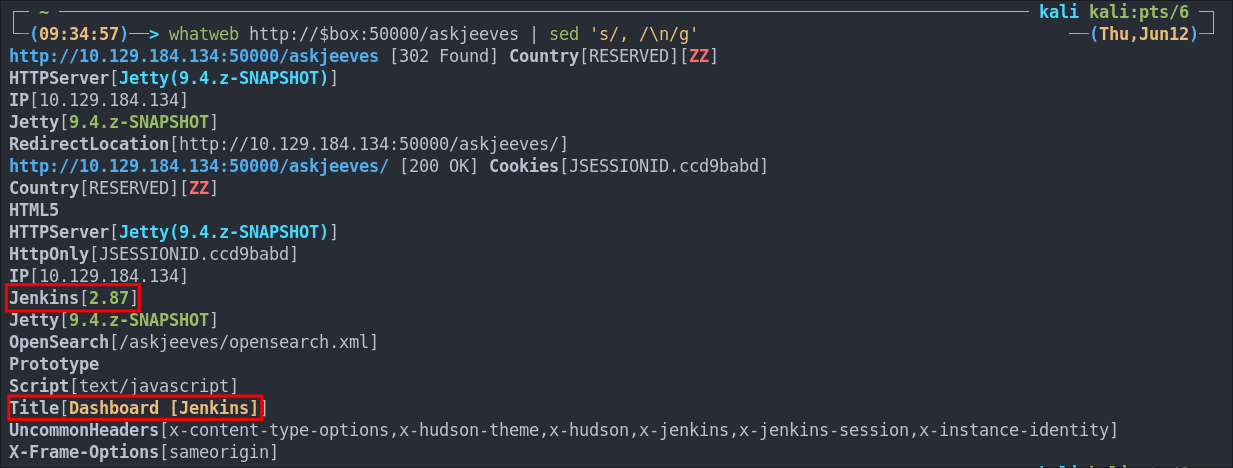Screen dimensions: 1233x468
Task: Click the first HTTPServer Jetty version line
Action: pos(174,77)
